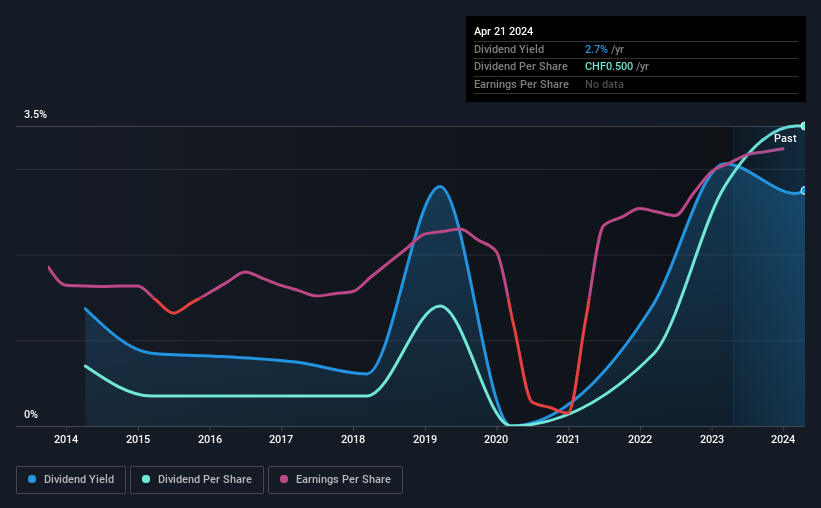This screenshot has height=508, width=821.
Task: Click the pink Earnings Per Share legend dot
Action: [284, 479]
